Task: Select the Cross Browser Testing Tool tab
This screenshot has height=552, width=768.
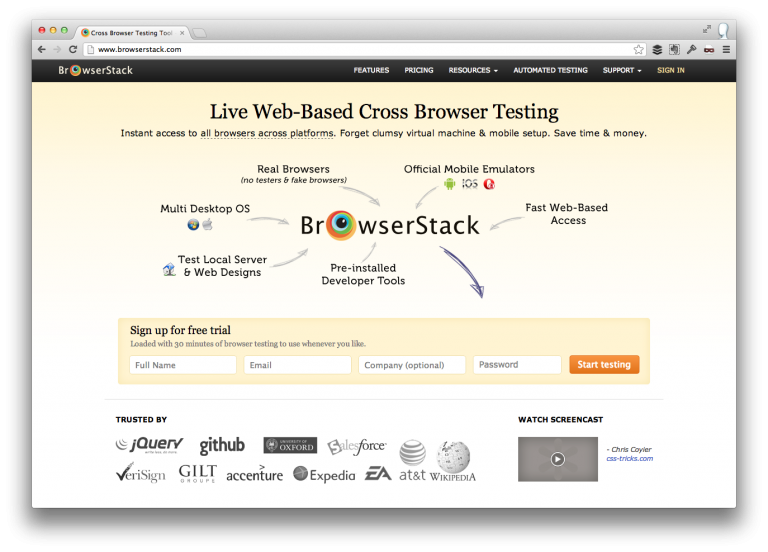Action: coord(130,33)
